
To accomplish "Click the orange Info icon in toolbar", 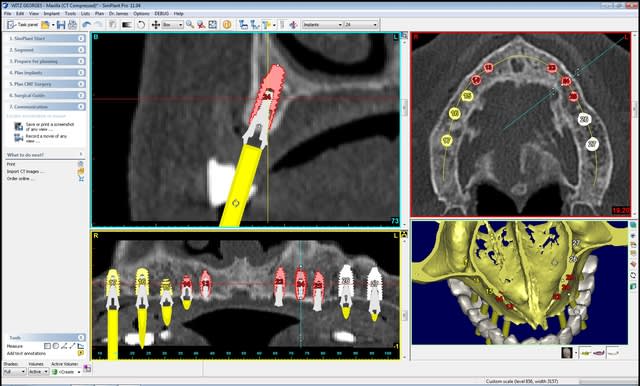I will 227,25.
